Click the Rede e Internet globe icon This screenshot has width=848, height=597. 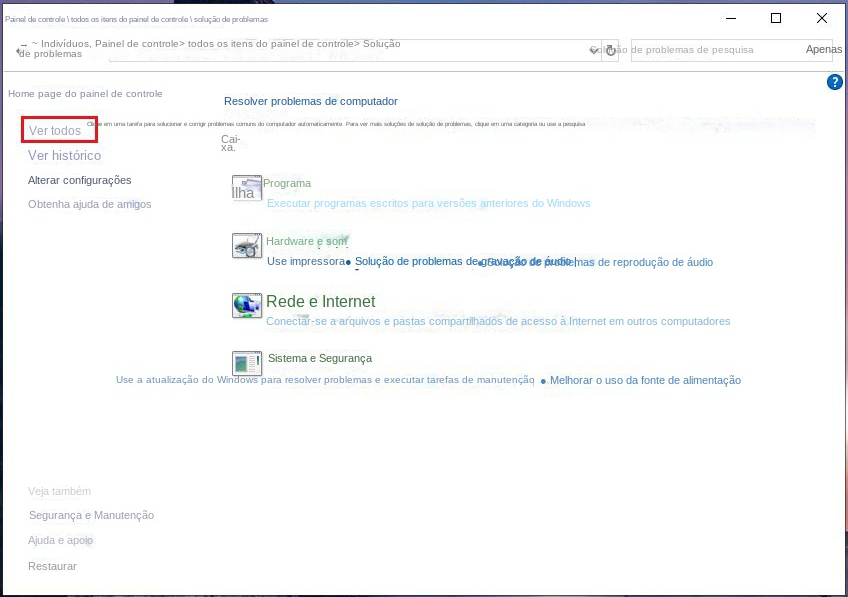coord(247,306)
